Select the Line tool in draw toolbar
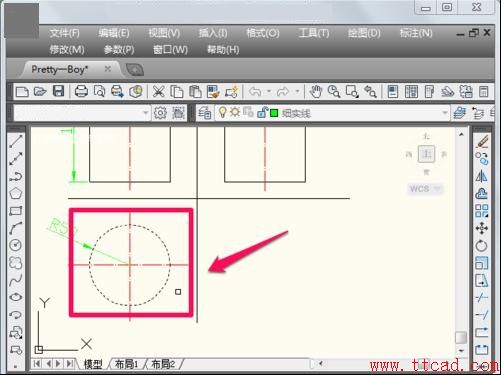The height and width of the screenshot is (375, 501). point(16,141)
